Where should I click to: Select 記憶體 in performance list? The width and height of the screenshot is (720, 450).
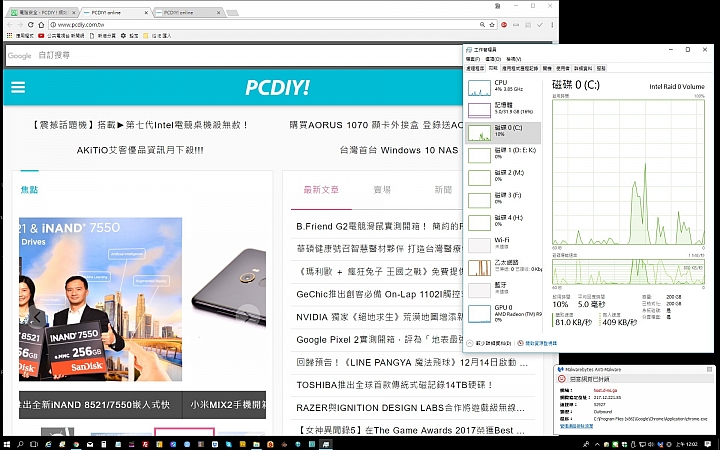pos(504,110)
